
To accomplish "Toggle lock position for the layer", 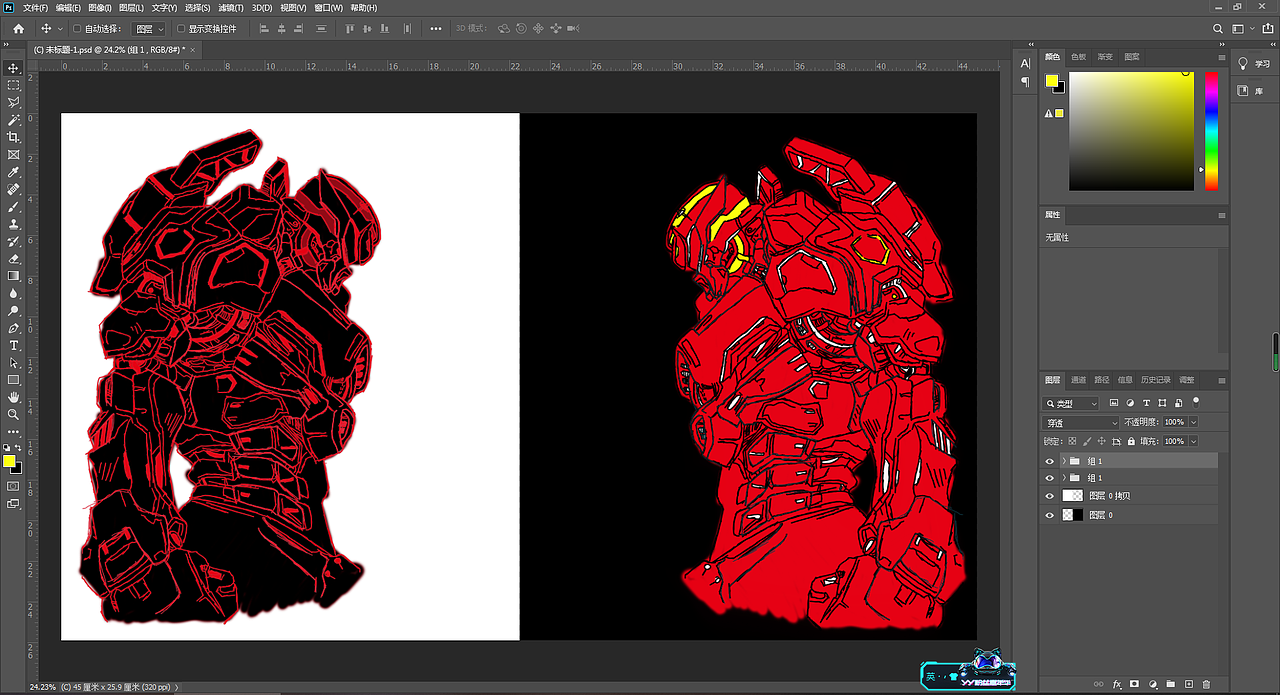I will [1102, 441].
